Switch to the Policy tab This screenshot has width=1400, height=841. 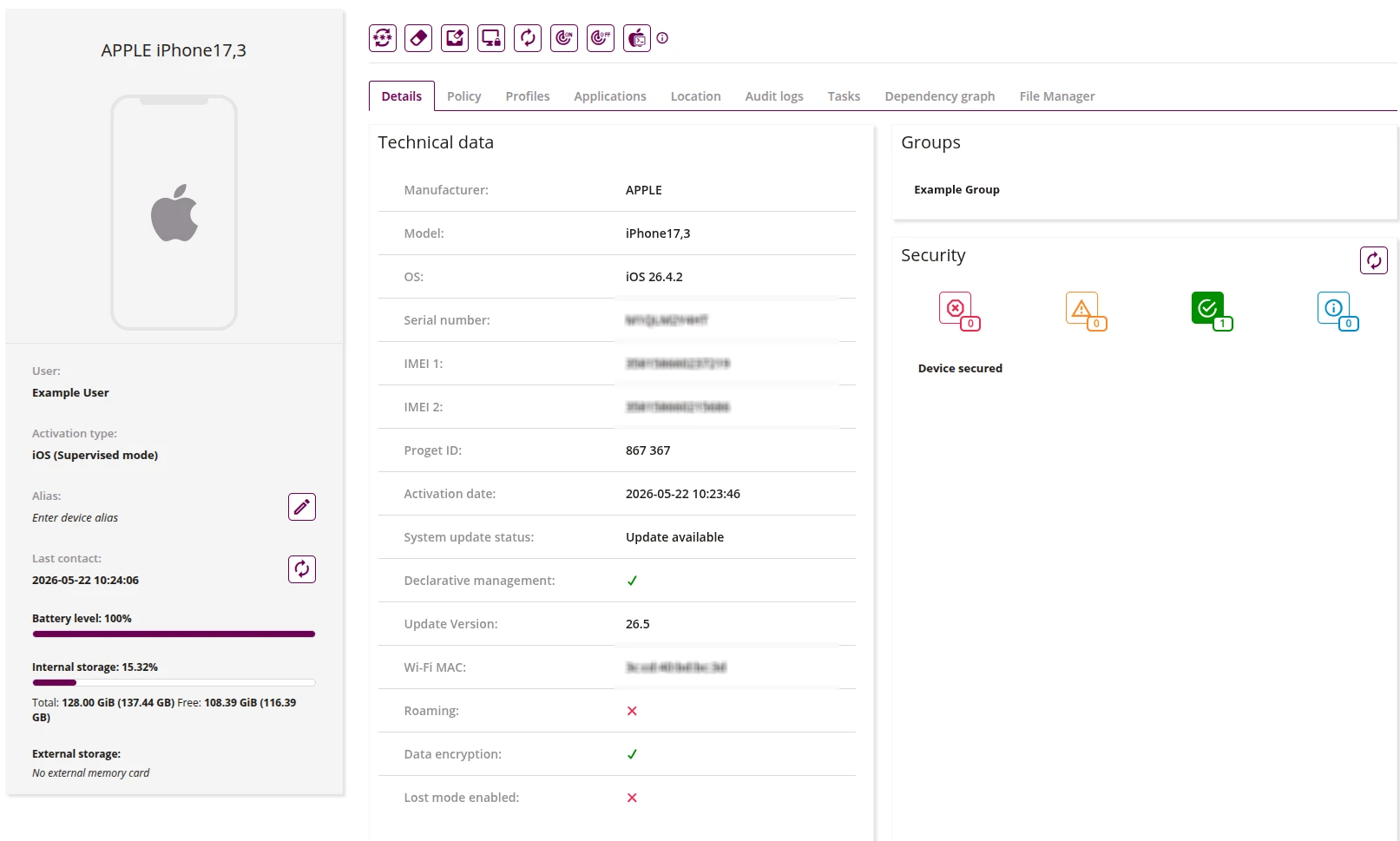[x=464, y=96]
